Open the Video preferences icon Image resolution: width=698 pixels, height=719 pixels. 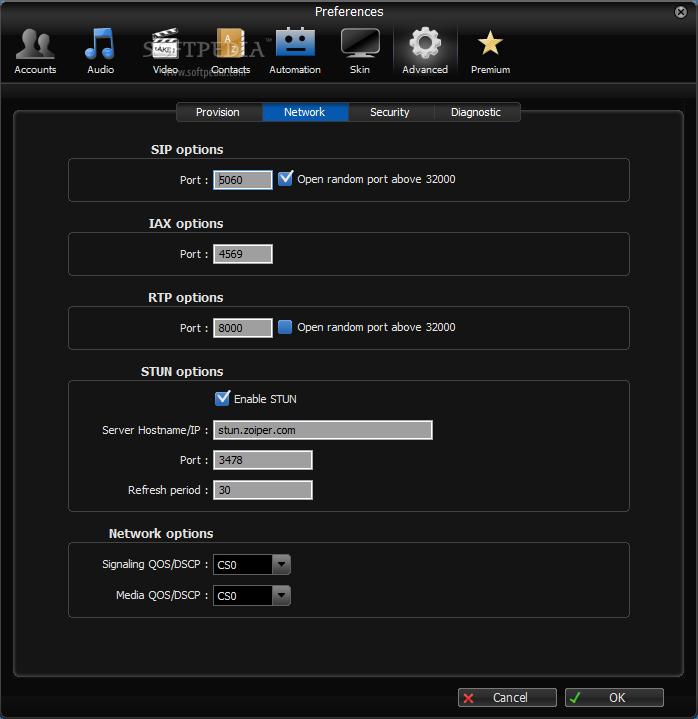tap(165, 50)
